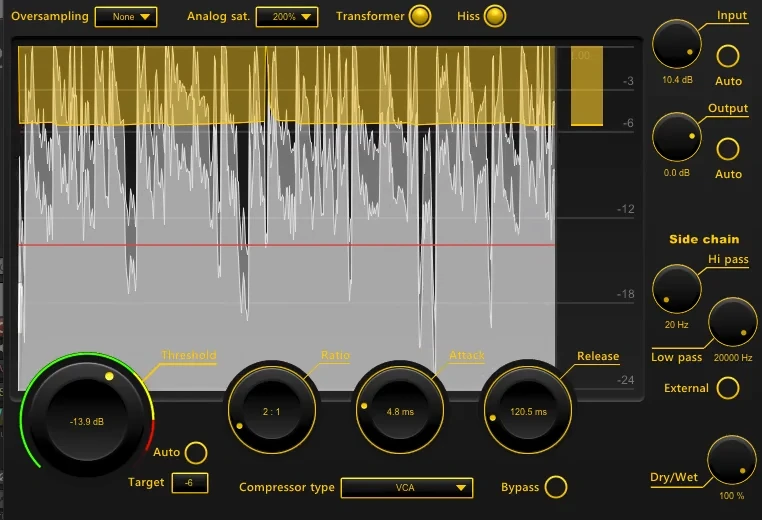
Task: Enable Auto for the Output gain
Action: [727, 149]
